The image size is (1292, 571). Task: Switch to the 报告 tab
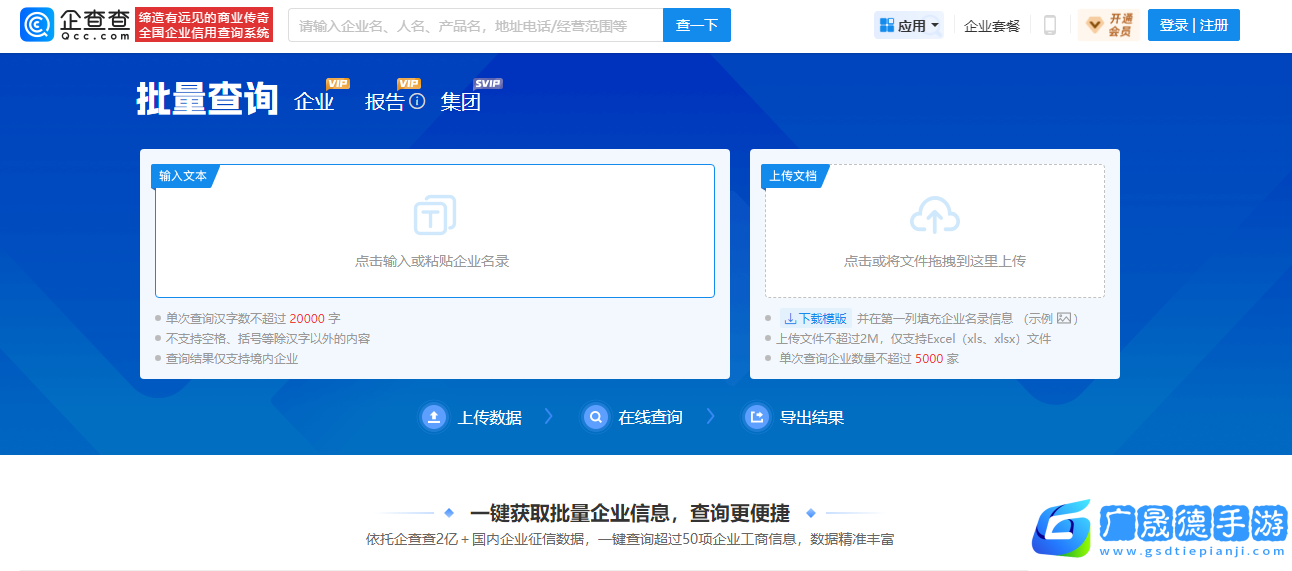(x=385, y=101)
